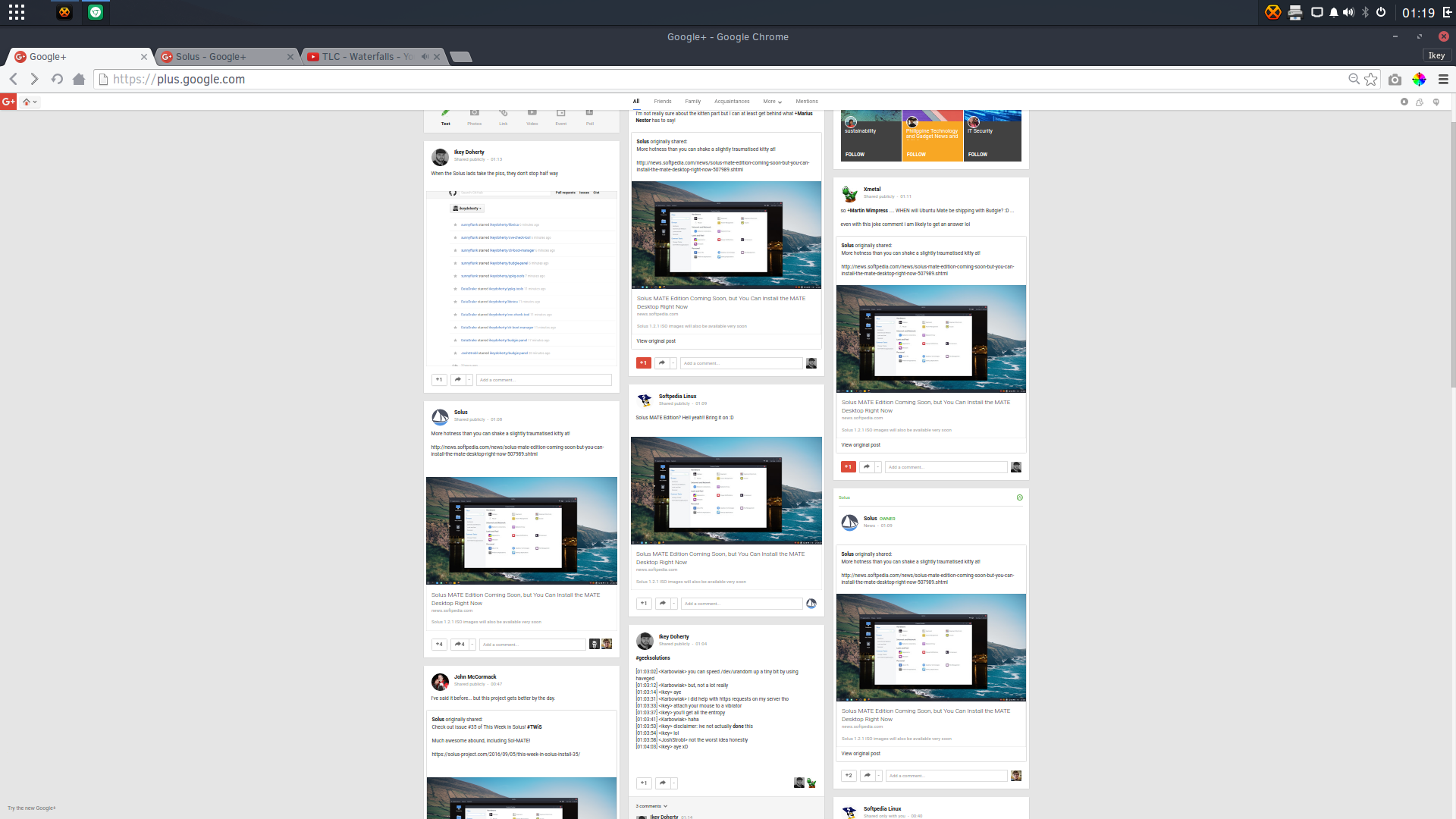The height and width of the screenshot is (819, 1456).
Task: Toggle red +1 on the Xmetal post
Action: [x=849, y=467]
